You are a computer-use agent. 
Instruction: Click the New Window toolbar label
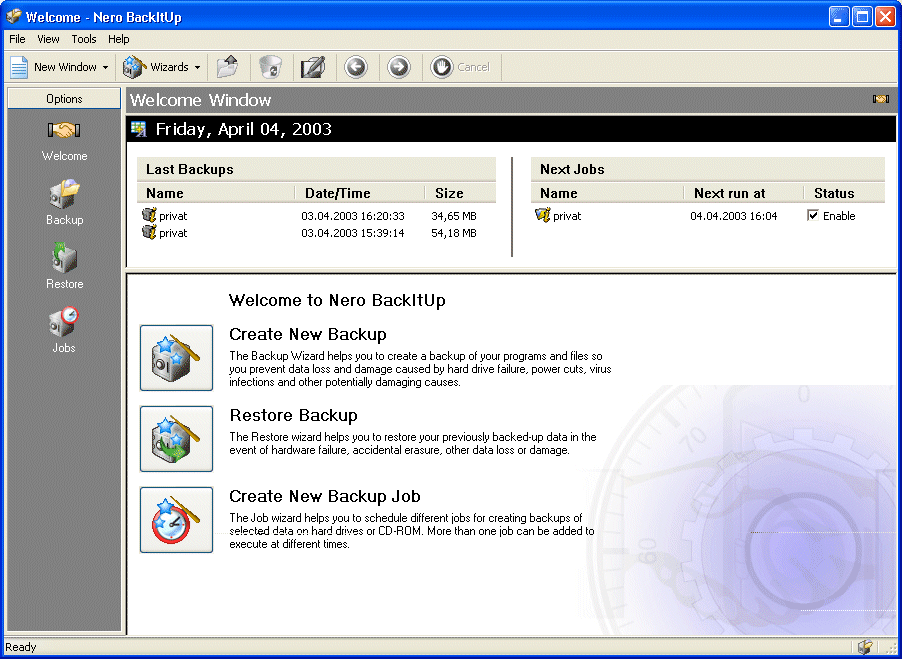click(65, 67)
